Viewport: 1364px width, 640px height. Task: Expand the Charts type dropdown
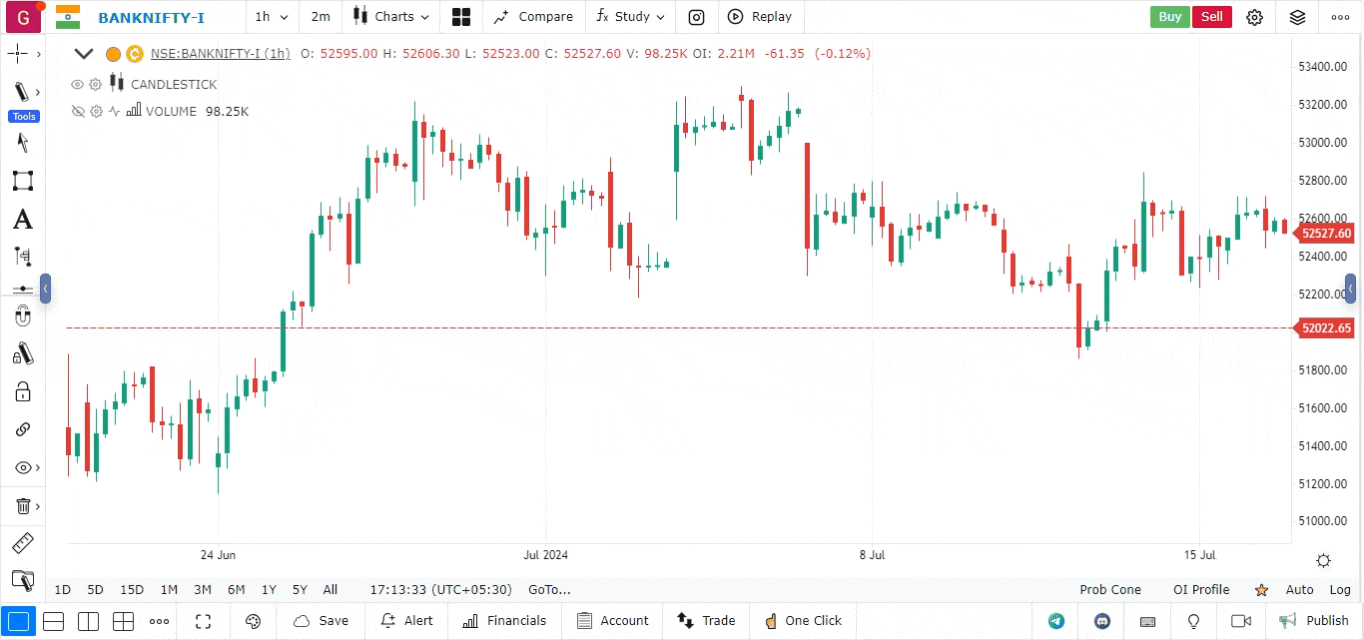pos(391,17)
